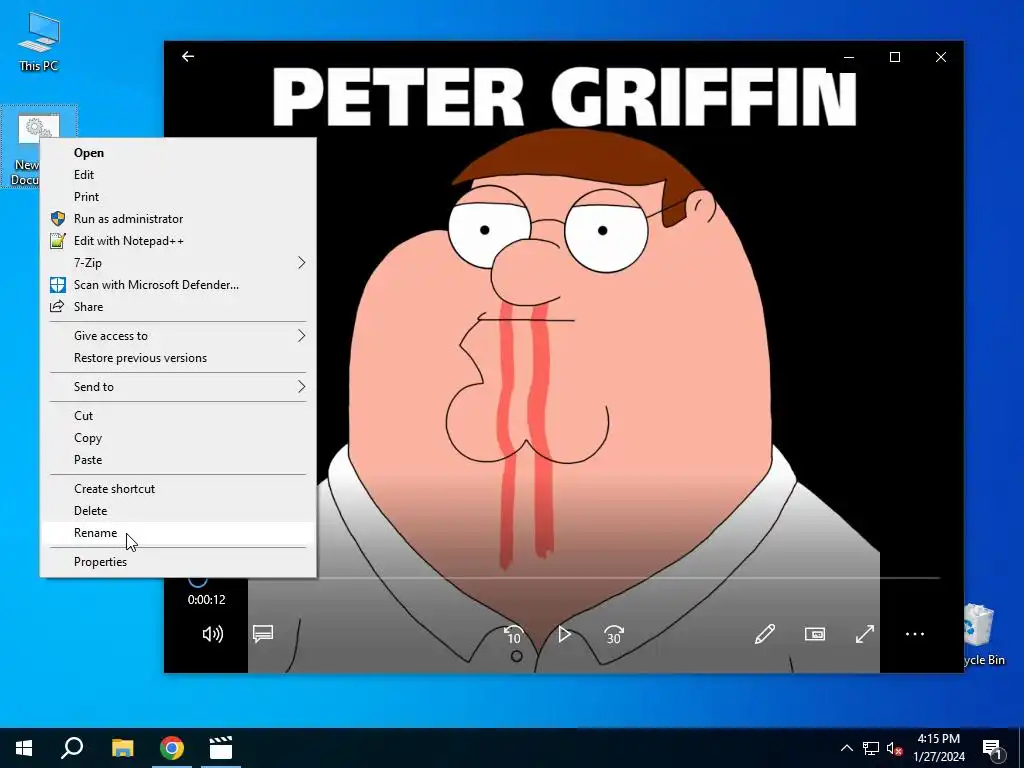Expand the 7-Zip submenu
The height and width of the screenshot is (768, 1024).
178,263
